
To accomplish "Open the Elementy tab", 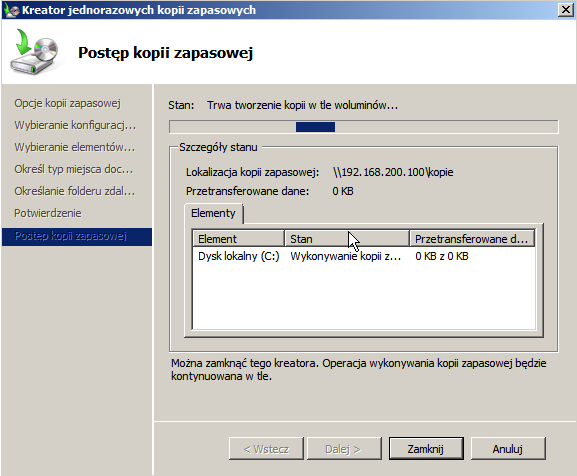I will (x=213, y=213).
